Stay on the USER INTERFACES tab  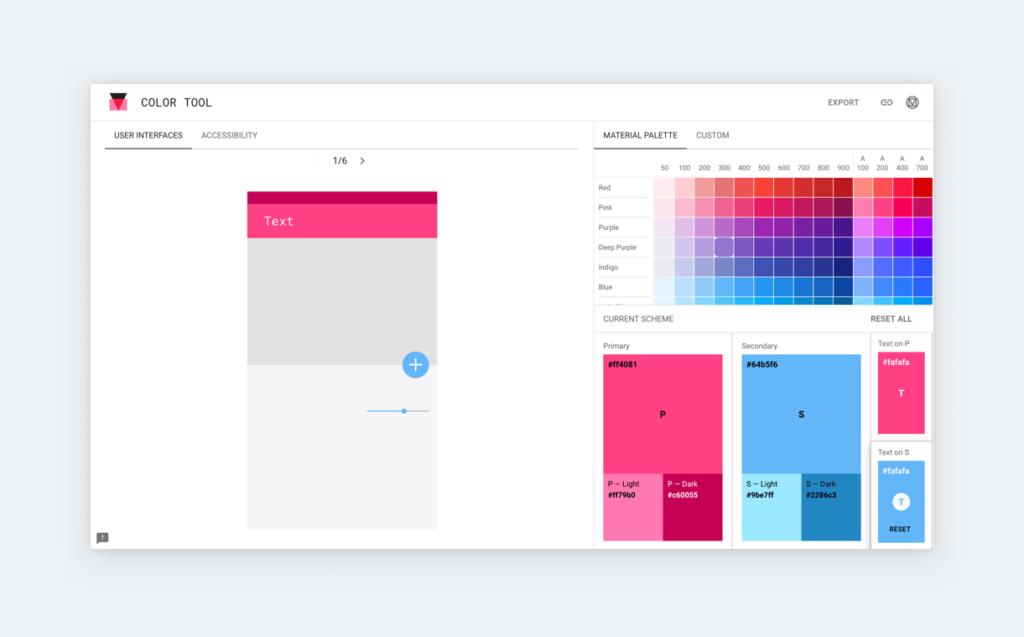pos(147,135)
